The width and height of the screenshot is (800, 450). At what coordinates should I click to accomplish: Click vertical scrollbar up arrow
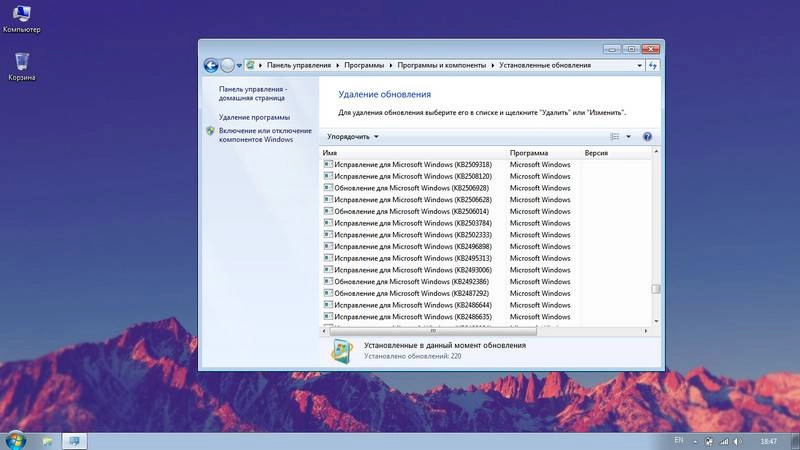[x=656, y=152]
